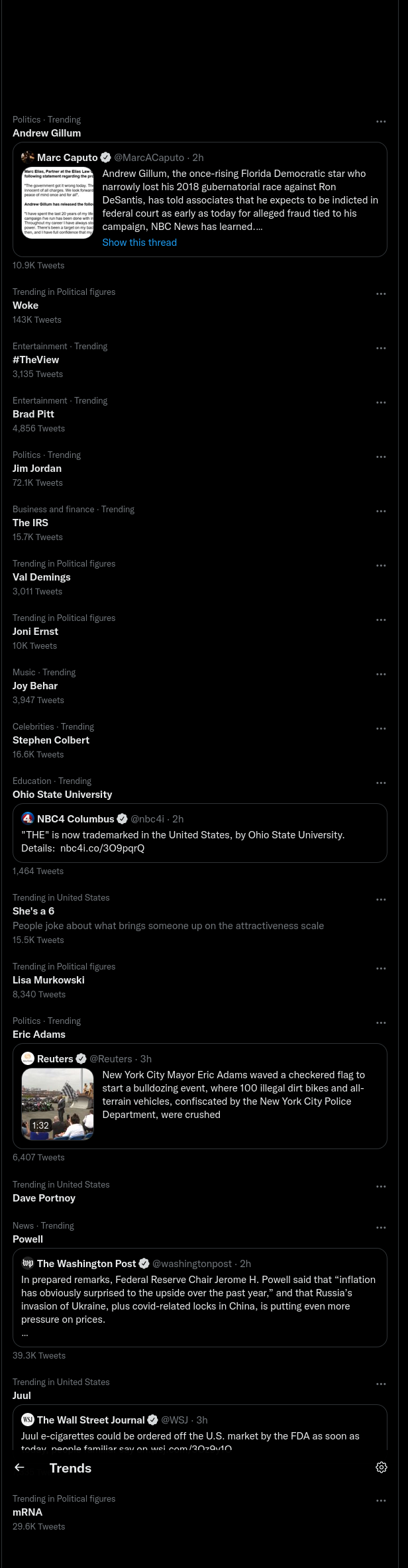This screenshot has height=1568, width=408.
Task: Select the Ohio State University trend
Action: [62, 795]
